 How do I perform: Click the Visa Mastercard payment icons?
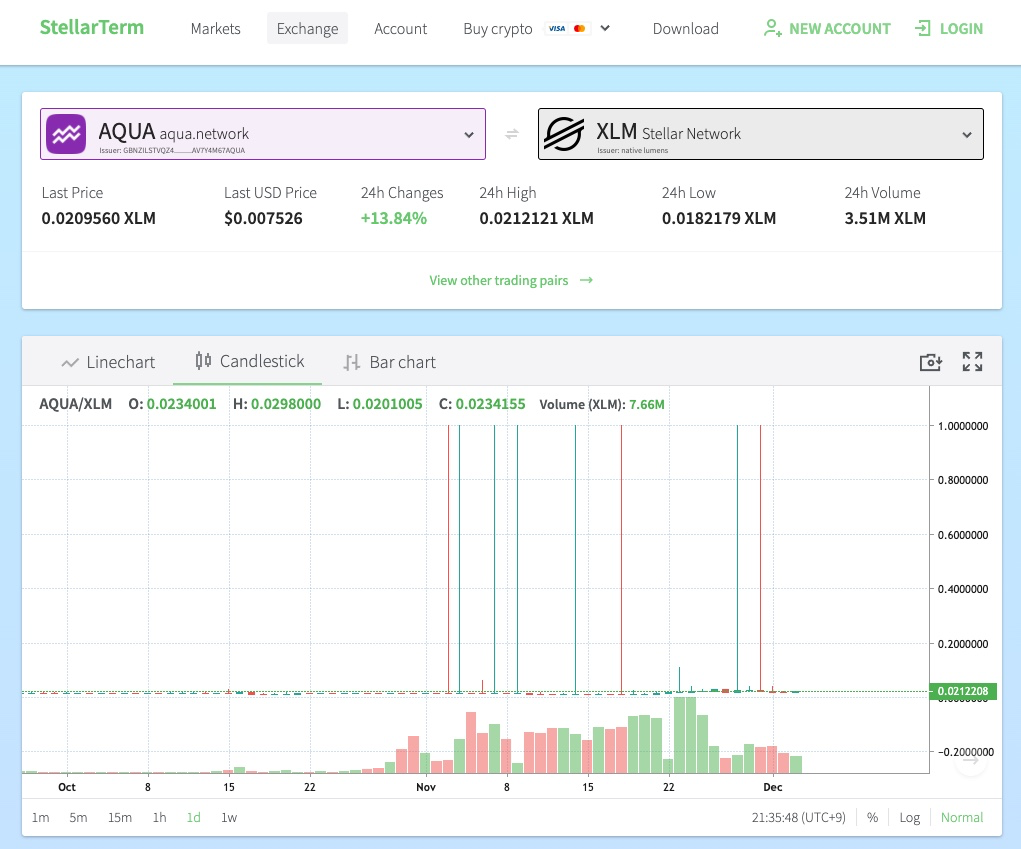coord(567,28)
